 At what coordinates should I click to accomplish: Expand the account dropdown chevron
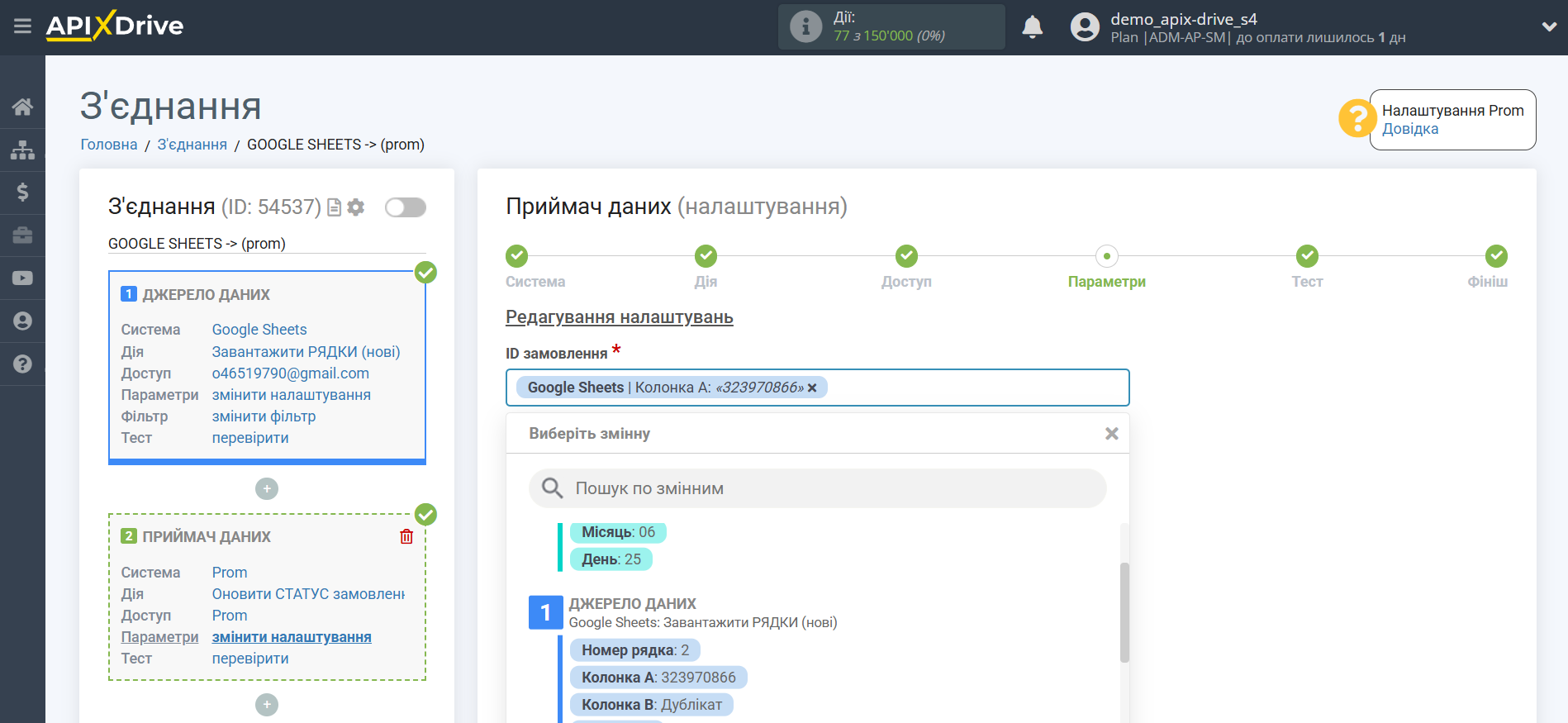pyautogui.click(x=1549, y=26)
